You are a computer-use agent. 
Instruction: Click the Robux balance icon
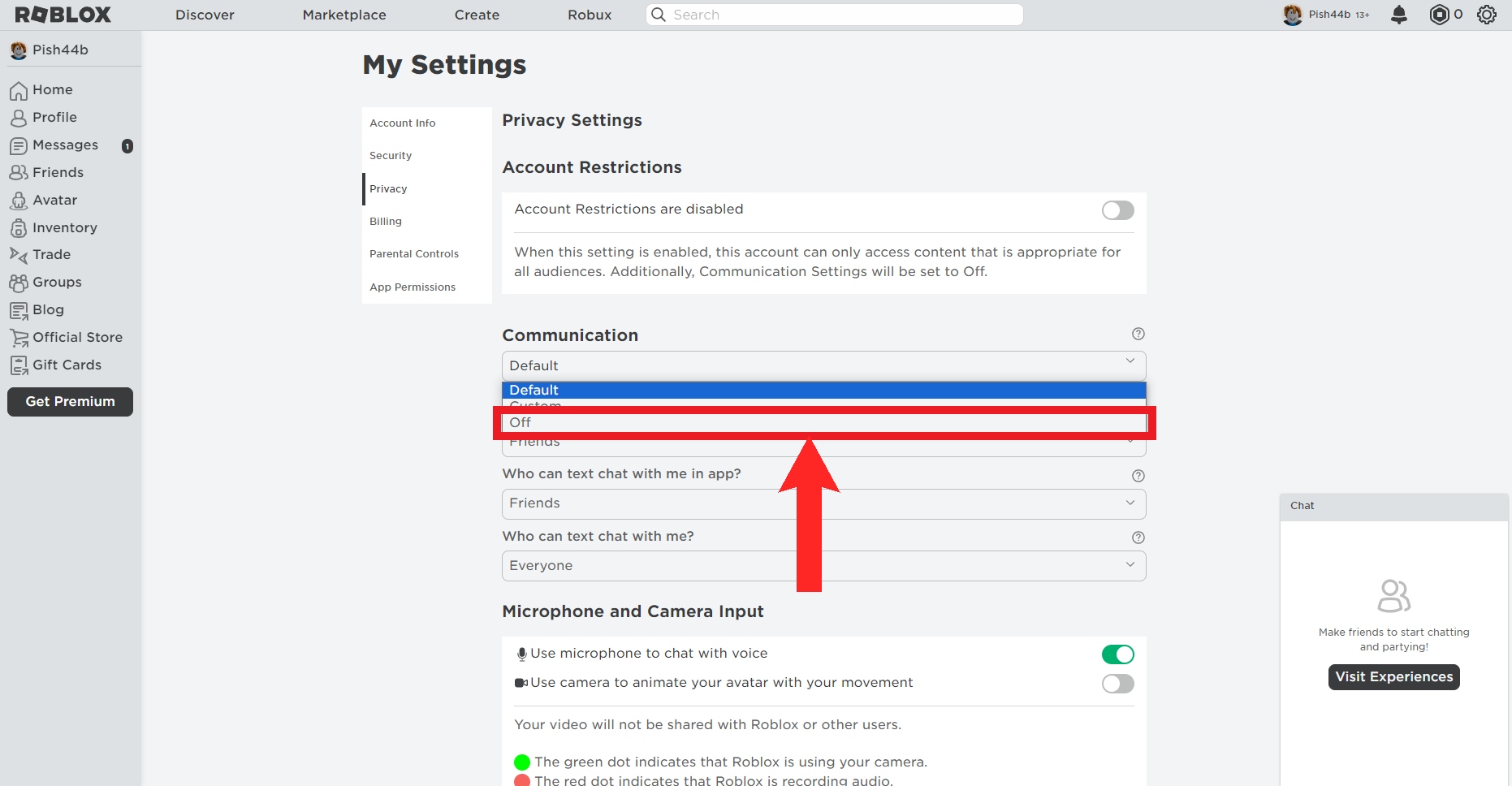1439,15
